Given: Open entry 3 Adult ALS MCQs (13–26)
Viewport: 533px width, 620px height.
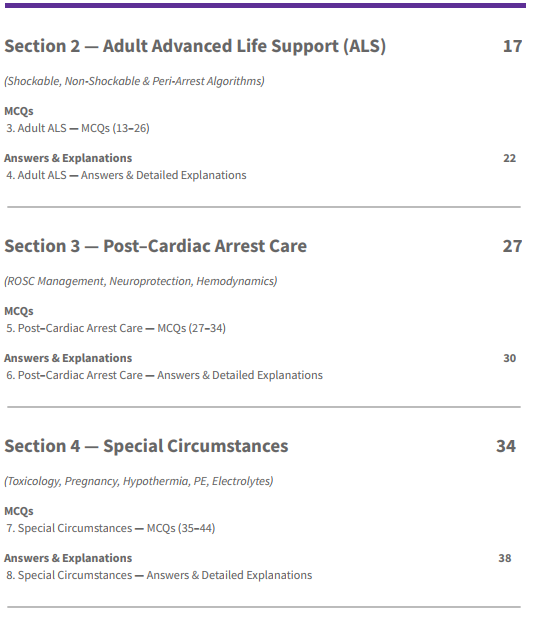Looking at the screenshot, I should click(x=77, y=128).
